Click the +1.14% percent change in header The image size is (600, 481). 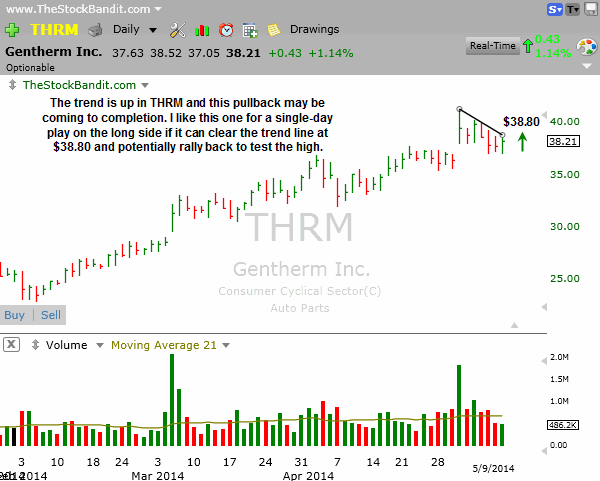pos(331,53)
